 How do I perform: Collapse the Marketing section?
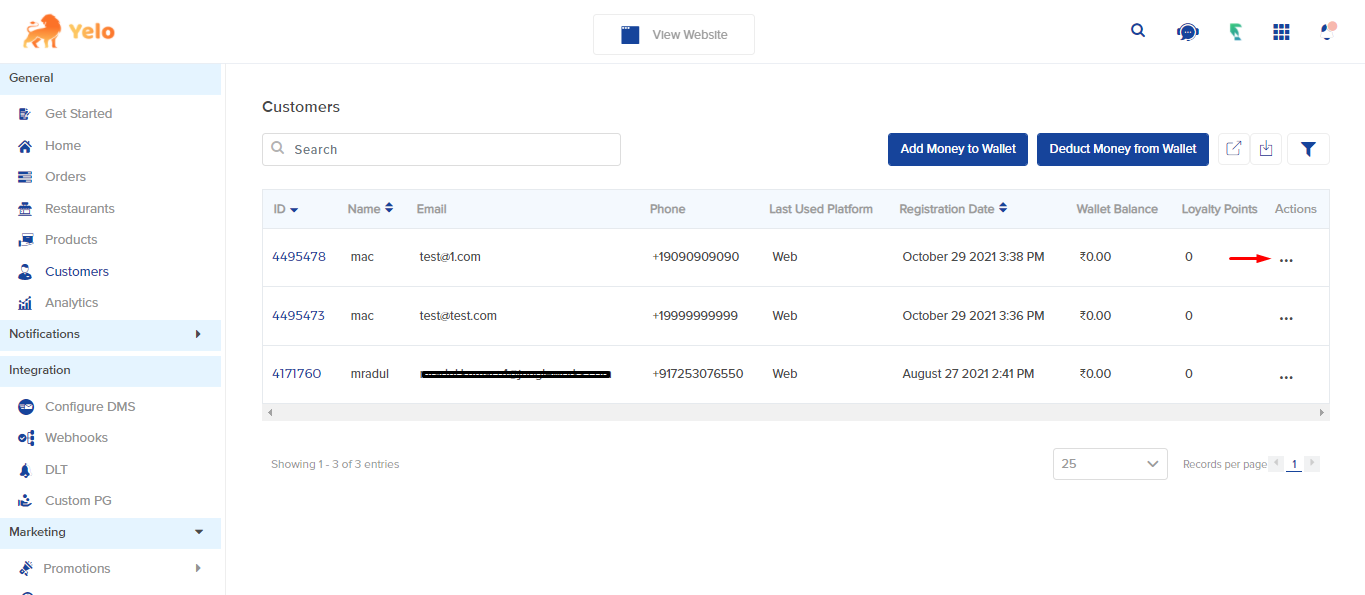(110, 532)
